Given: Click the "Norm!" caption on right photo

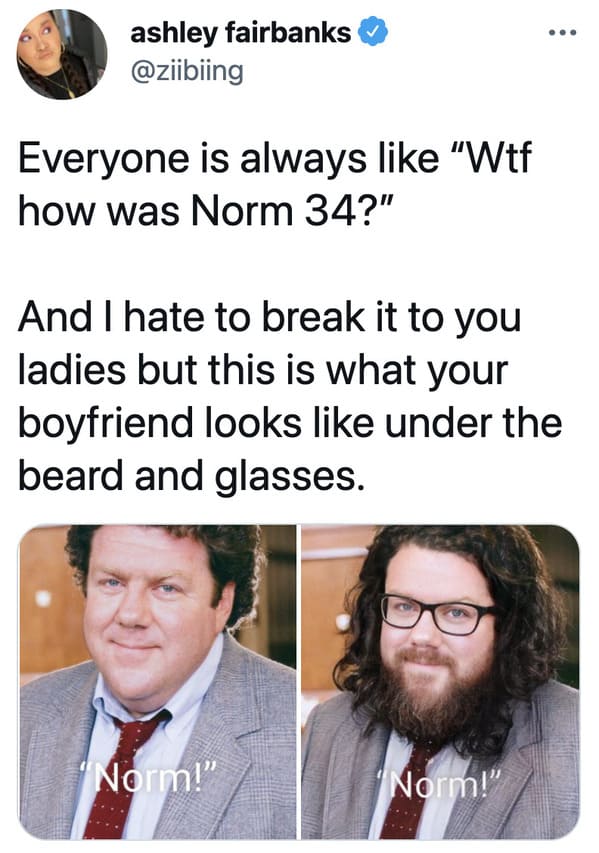Looking at the screenshot, I should point(440,783).
